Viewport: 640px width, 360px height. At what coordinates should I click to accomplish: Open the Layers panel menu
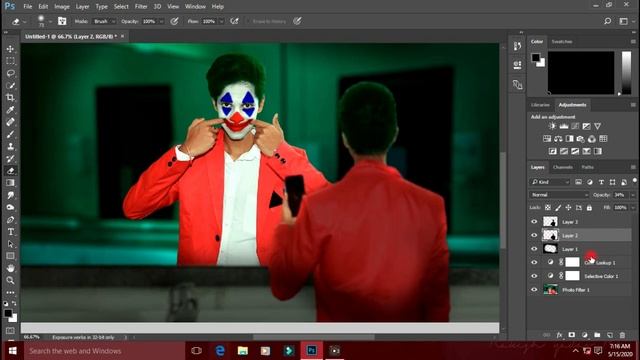point(633,167)
